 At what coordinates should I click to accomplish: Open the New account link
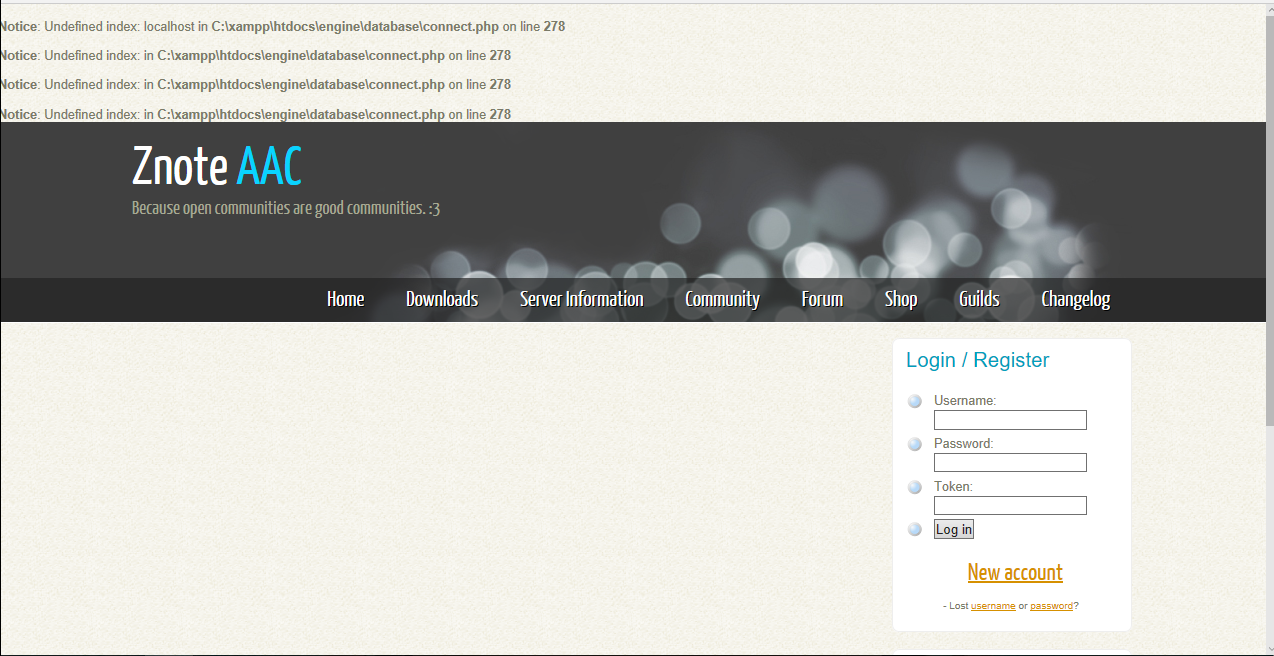tap(1015, 573)
